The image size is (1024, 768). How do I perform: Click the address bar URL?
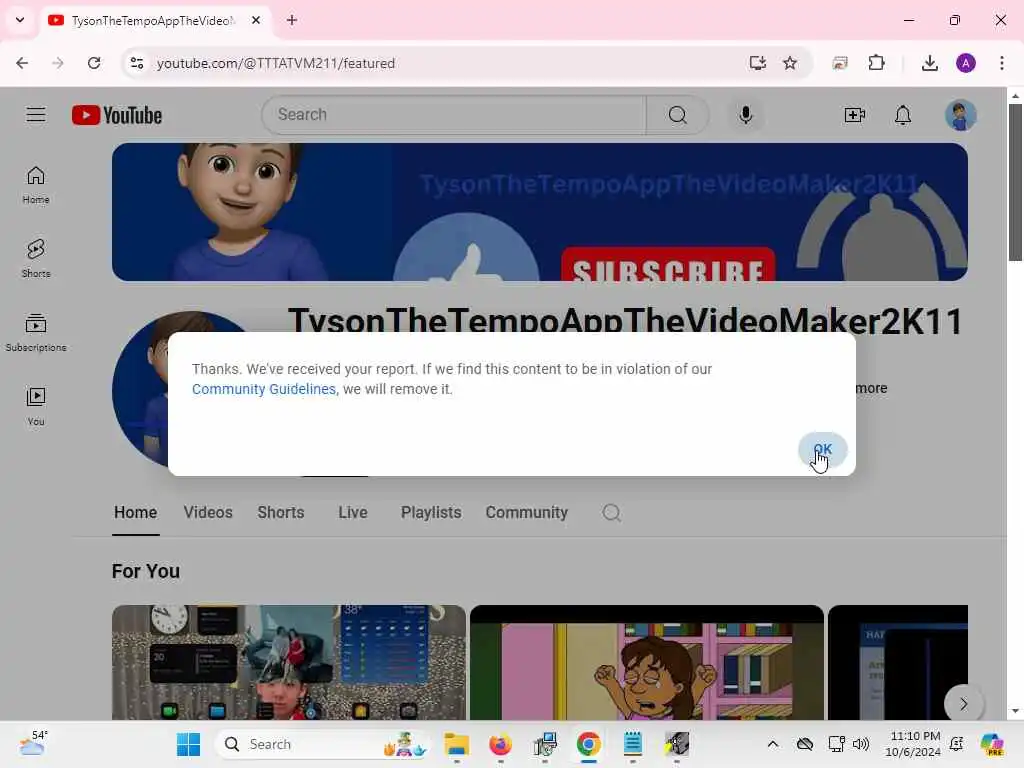(x=276, y=63)
